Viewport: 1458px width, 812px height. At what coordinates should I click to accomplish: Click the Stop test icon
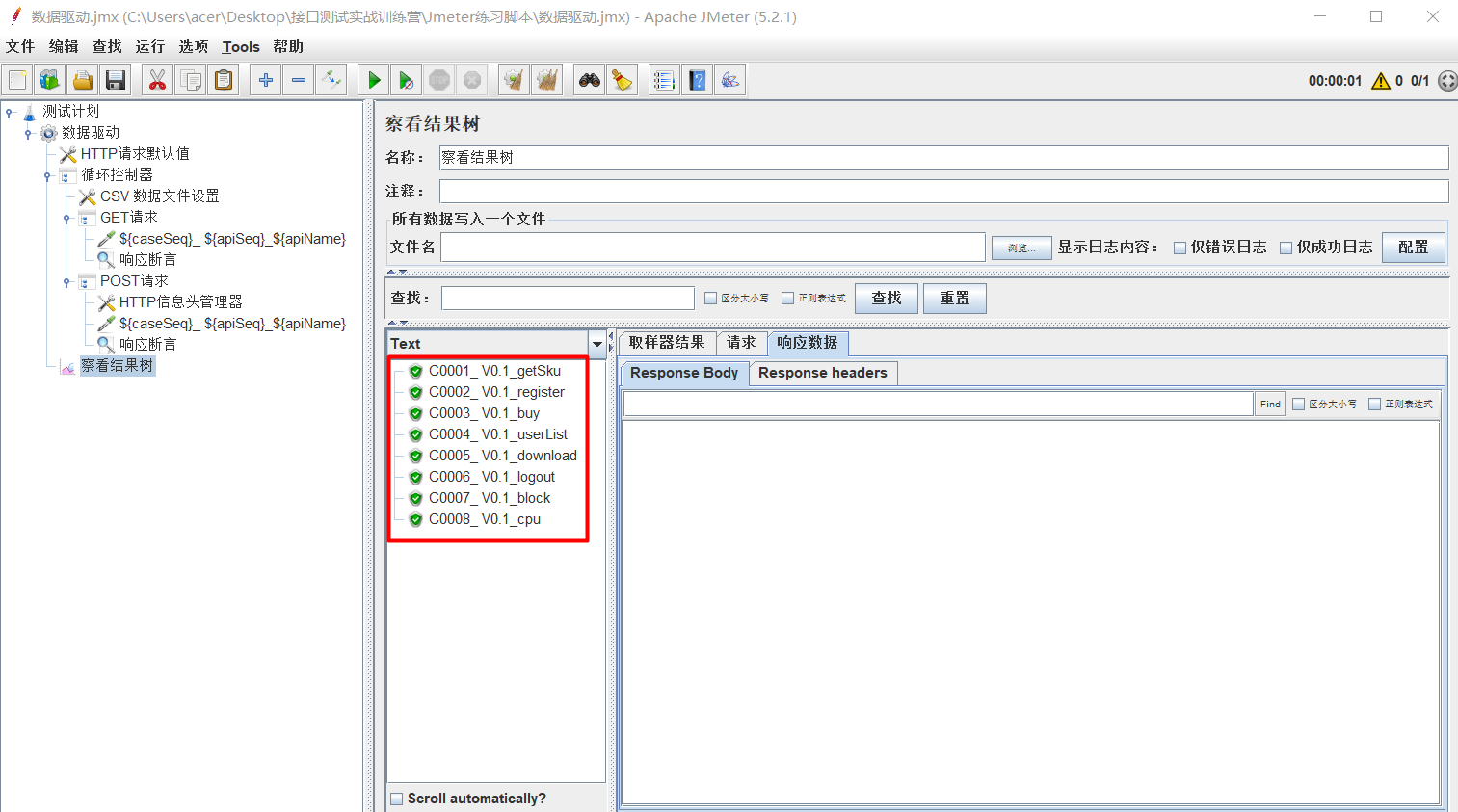pos(439,80)
